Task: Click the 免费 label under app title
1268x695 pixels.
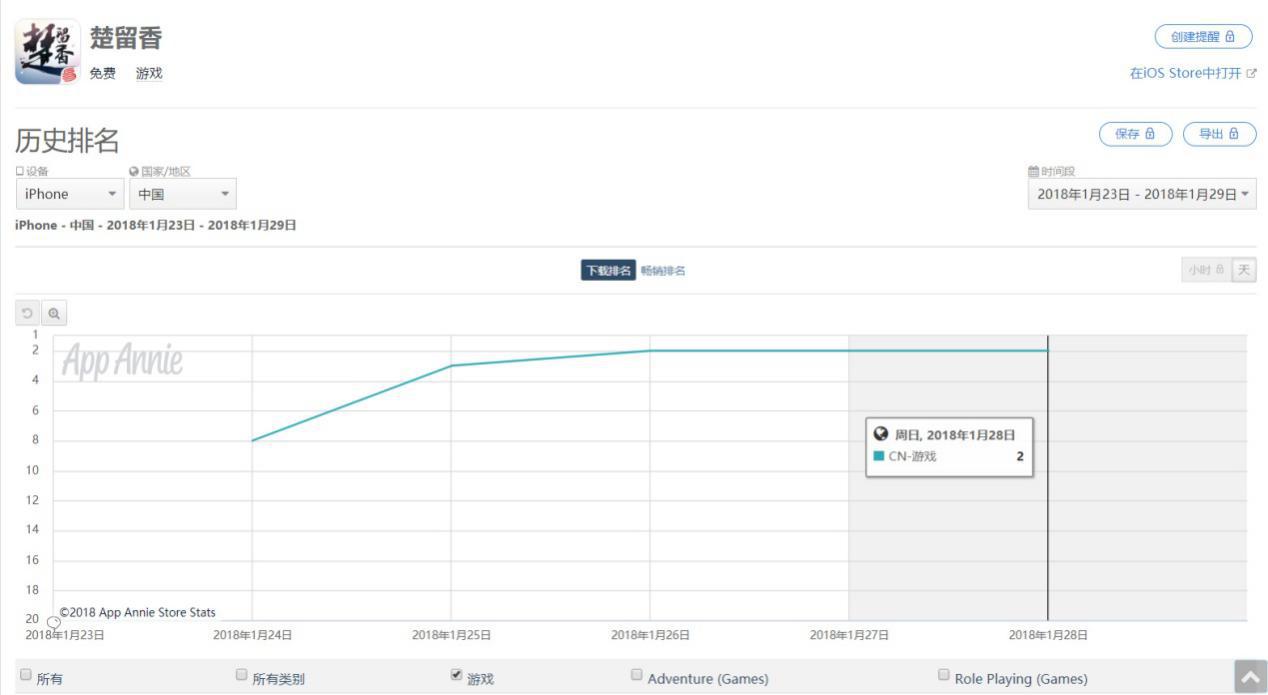Action: pyautogui.click(x=103, y=73)
